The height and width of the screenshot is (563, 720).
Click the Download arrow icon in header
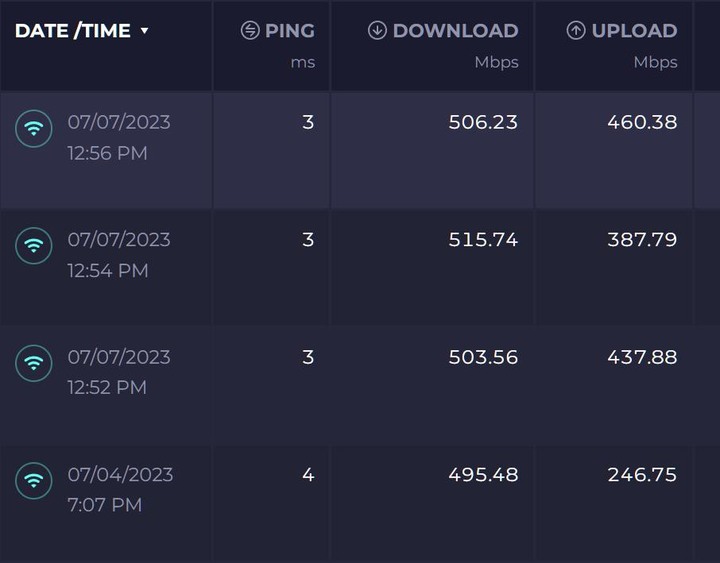click(377, 31)
